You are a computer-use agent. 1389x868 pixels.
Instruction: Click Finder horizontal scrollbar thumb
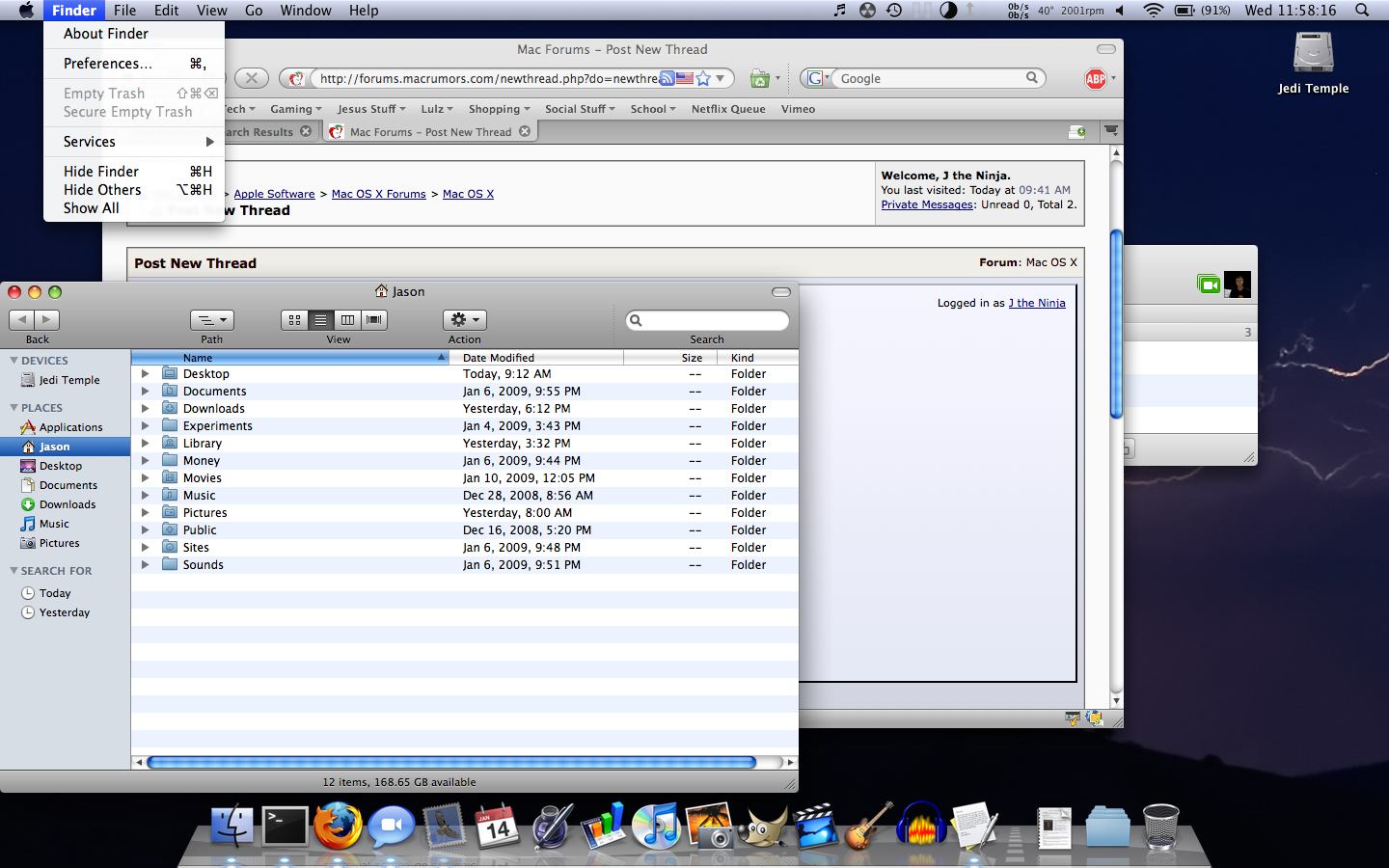click(x=451, y=762)
